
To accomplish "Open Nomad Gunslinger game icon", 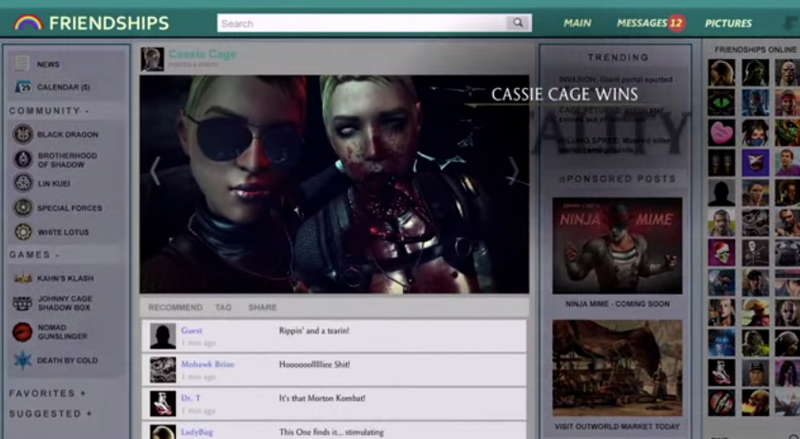I will click(x=22, y=332).
